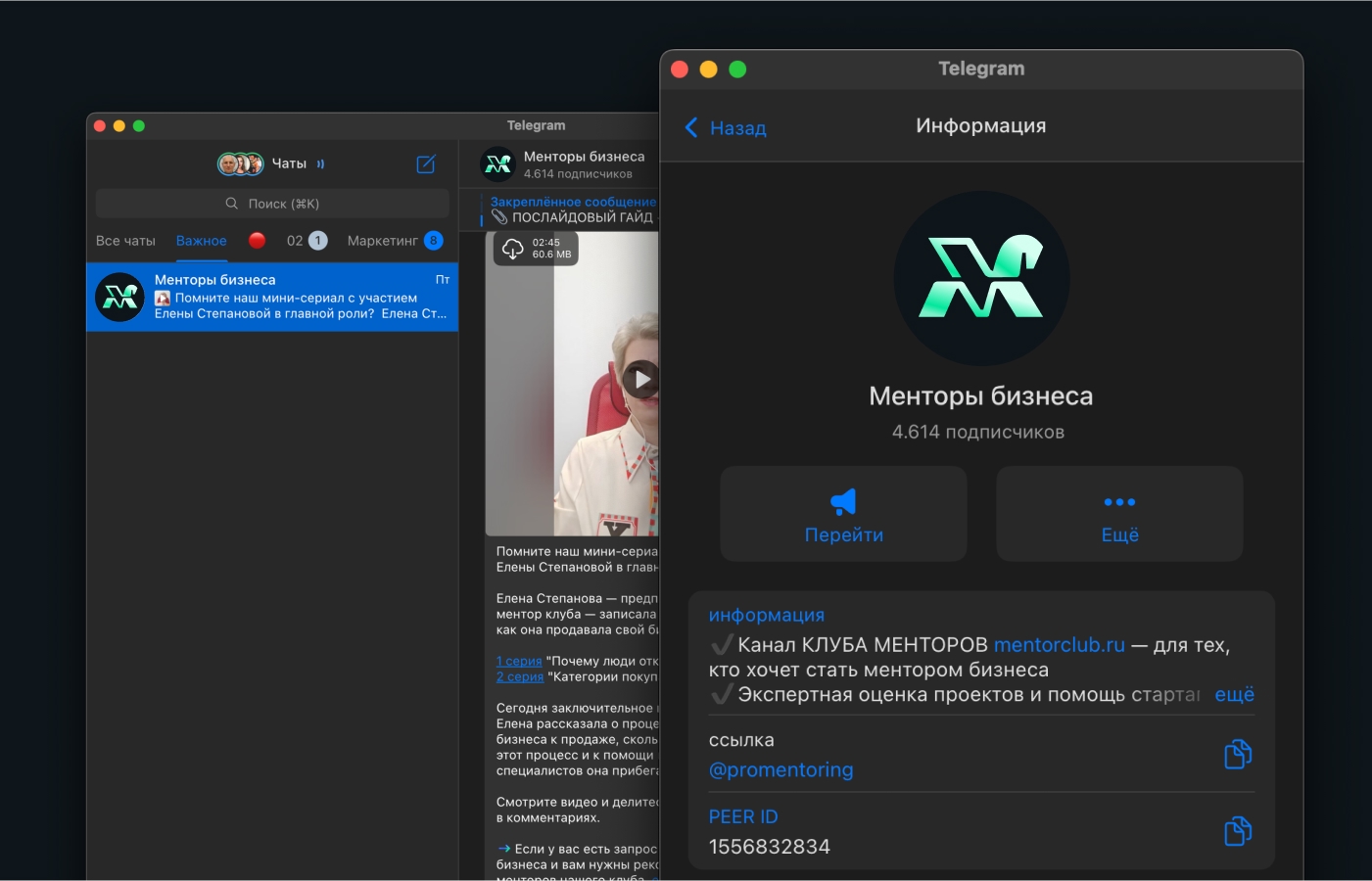Open the compose new message icon
Screen dimensions: 1372x881
click(x=426, y=164)
